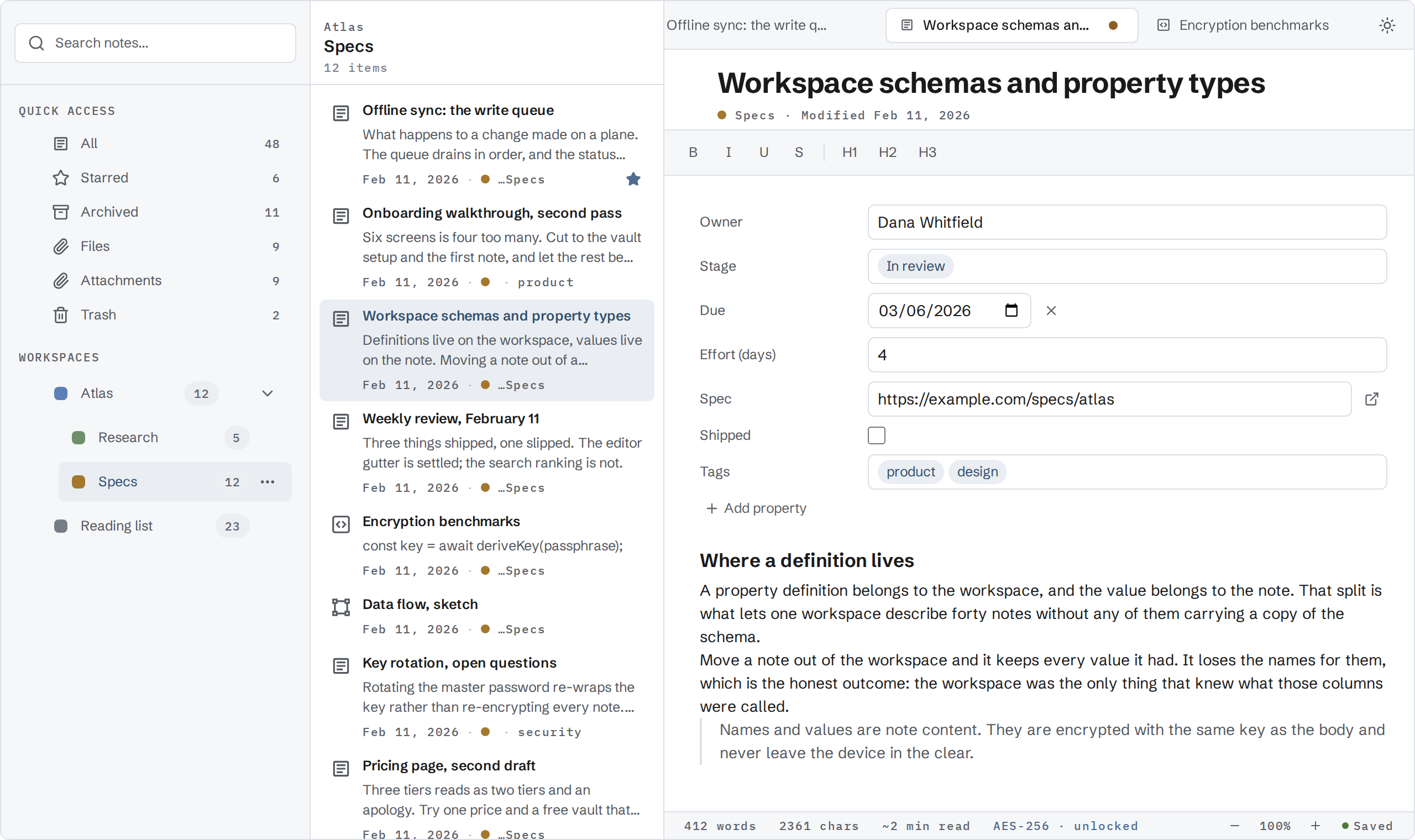Select the Workspace schemas tab
The image size is (1415, 840).
point(1012,25)
